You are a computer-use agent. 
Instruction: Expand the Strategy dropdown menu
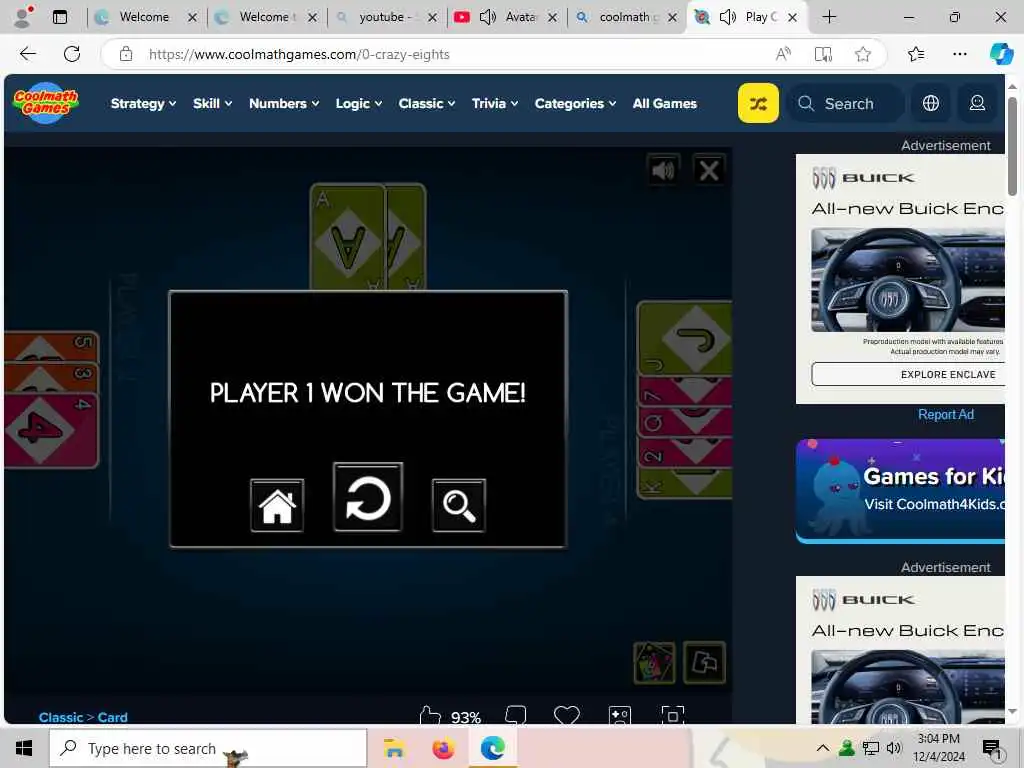[143, 103]
